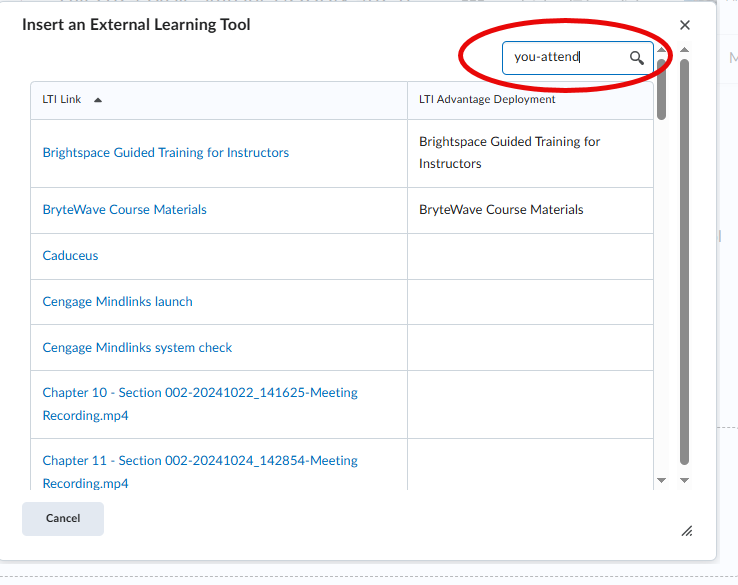Image resolution: width=738 pixels, height=585 pixels.
Task: Click the search magnifier icon
Action: [x=636, y=58]
